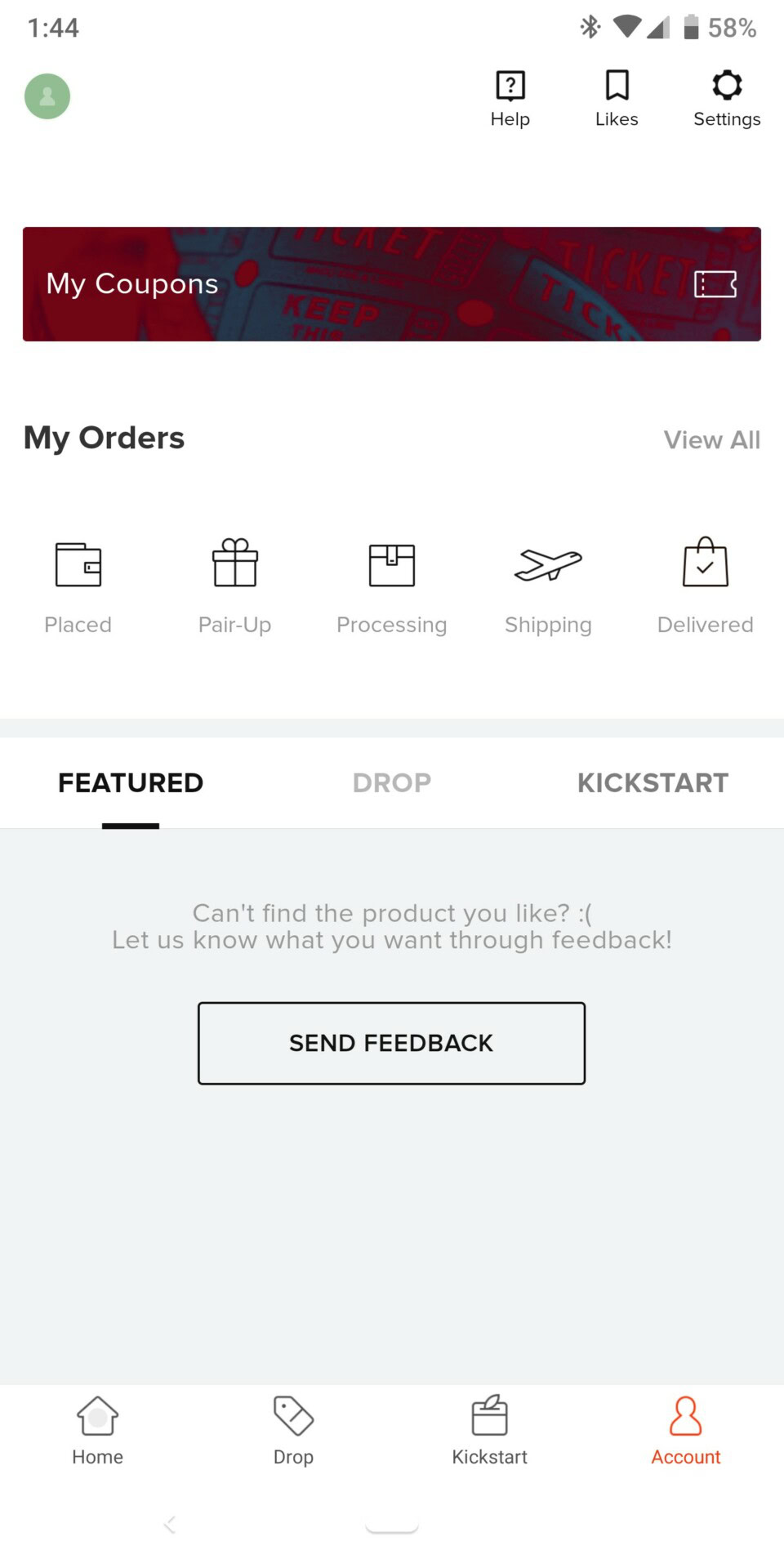This screenshot has height=1568, width=784.
Task: Tap the green profile avatar
Action: pyautogui.click(x=47, y=96)
